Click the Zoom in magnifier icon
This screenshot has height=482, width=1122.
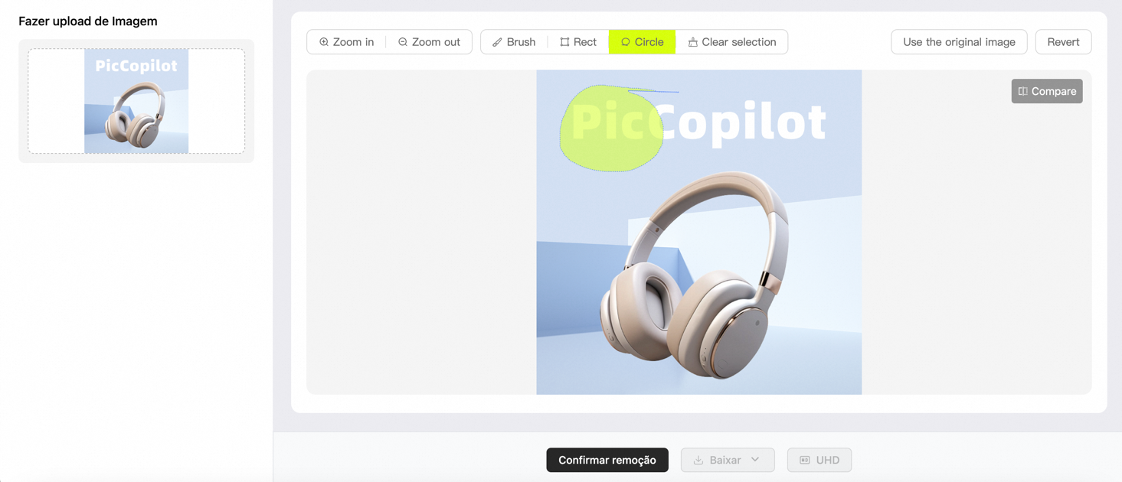323,42
